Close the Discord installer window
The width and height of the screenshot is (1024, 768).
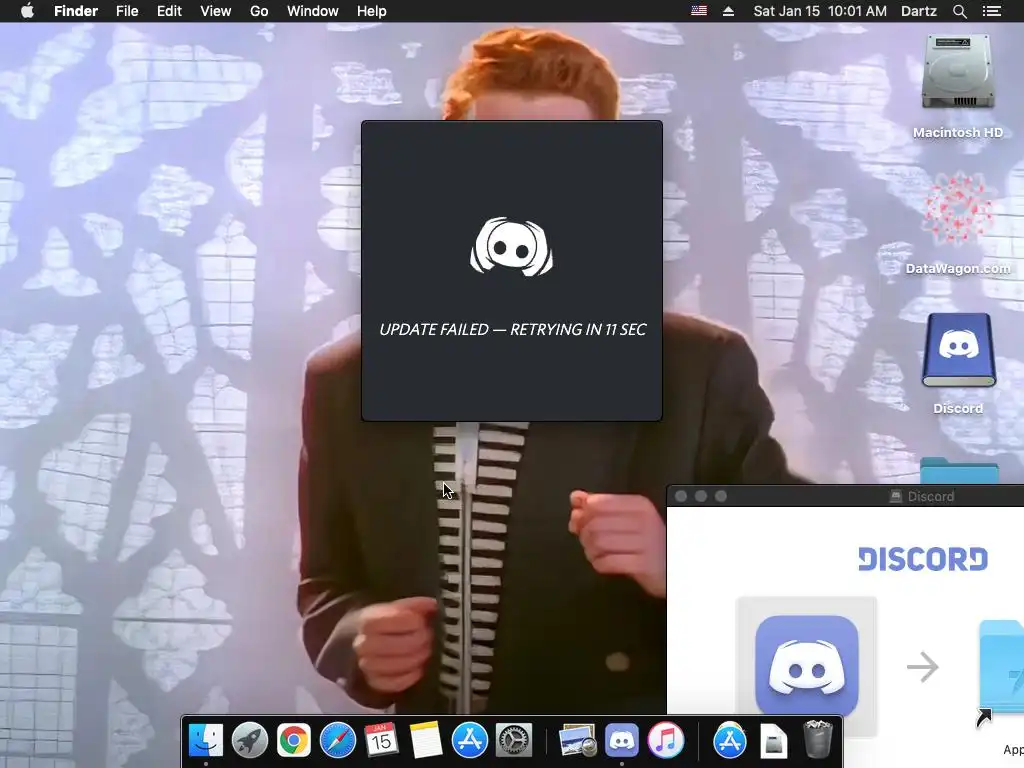[x=680, y=496]
